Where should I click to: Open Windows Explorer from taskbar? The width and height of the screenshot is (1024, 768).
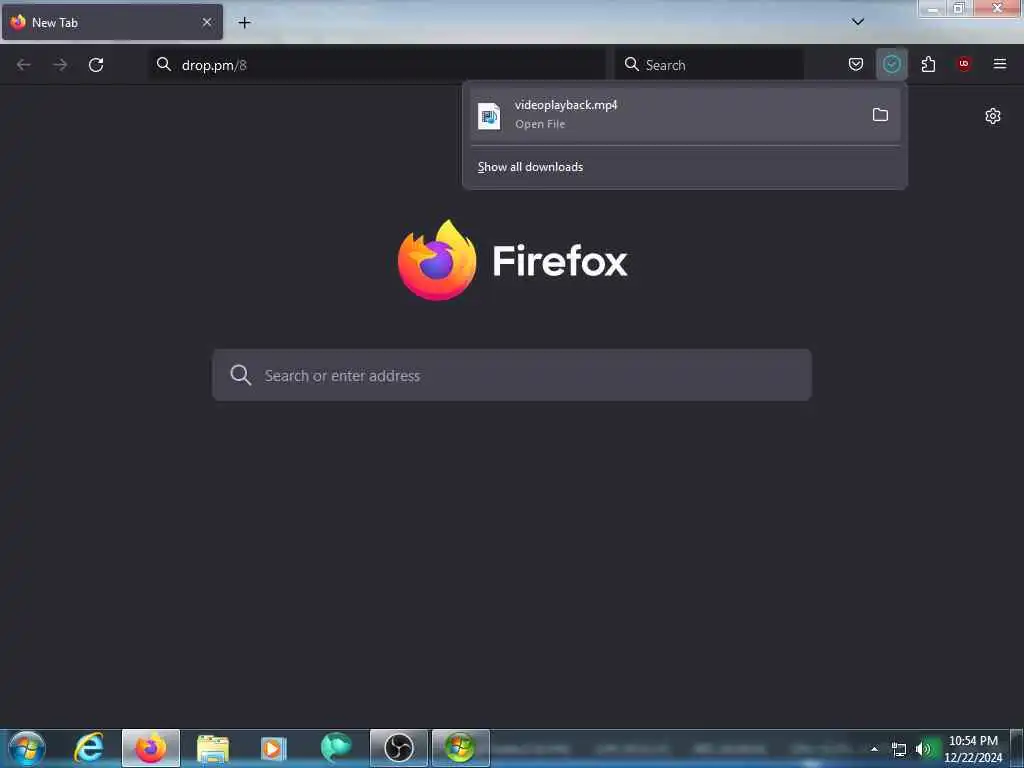213,748
